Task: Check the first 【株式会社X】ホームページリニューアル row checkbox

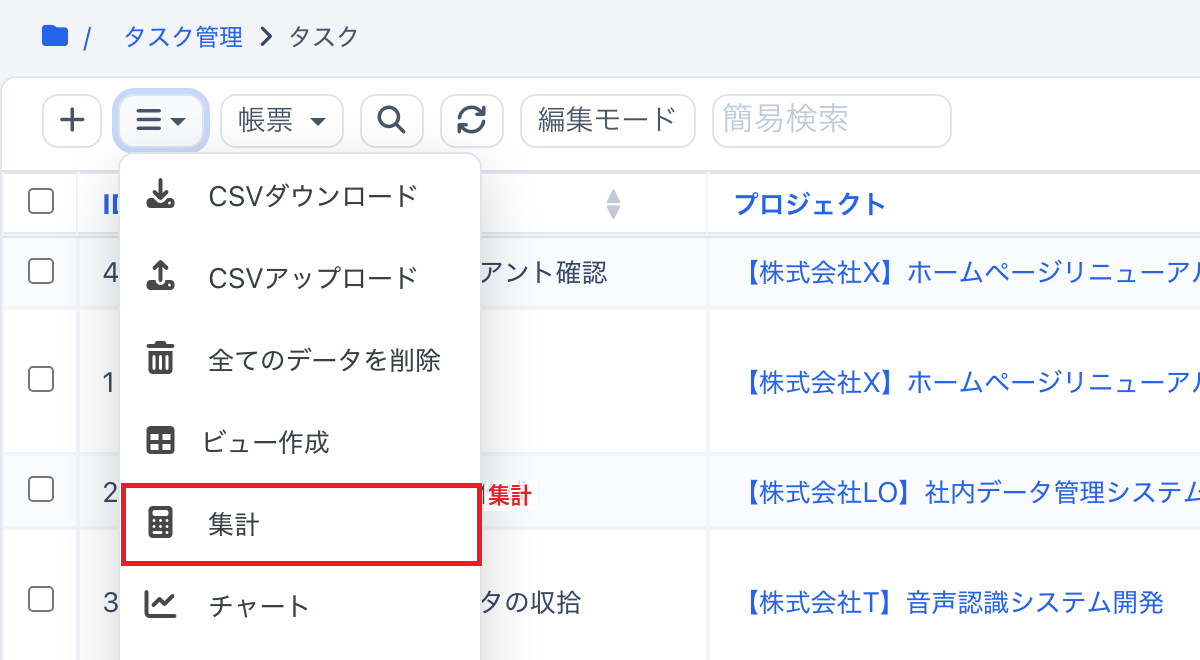Action: [x=41, y=271]
